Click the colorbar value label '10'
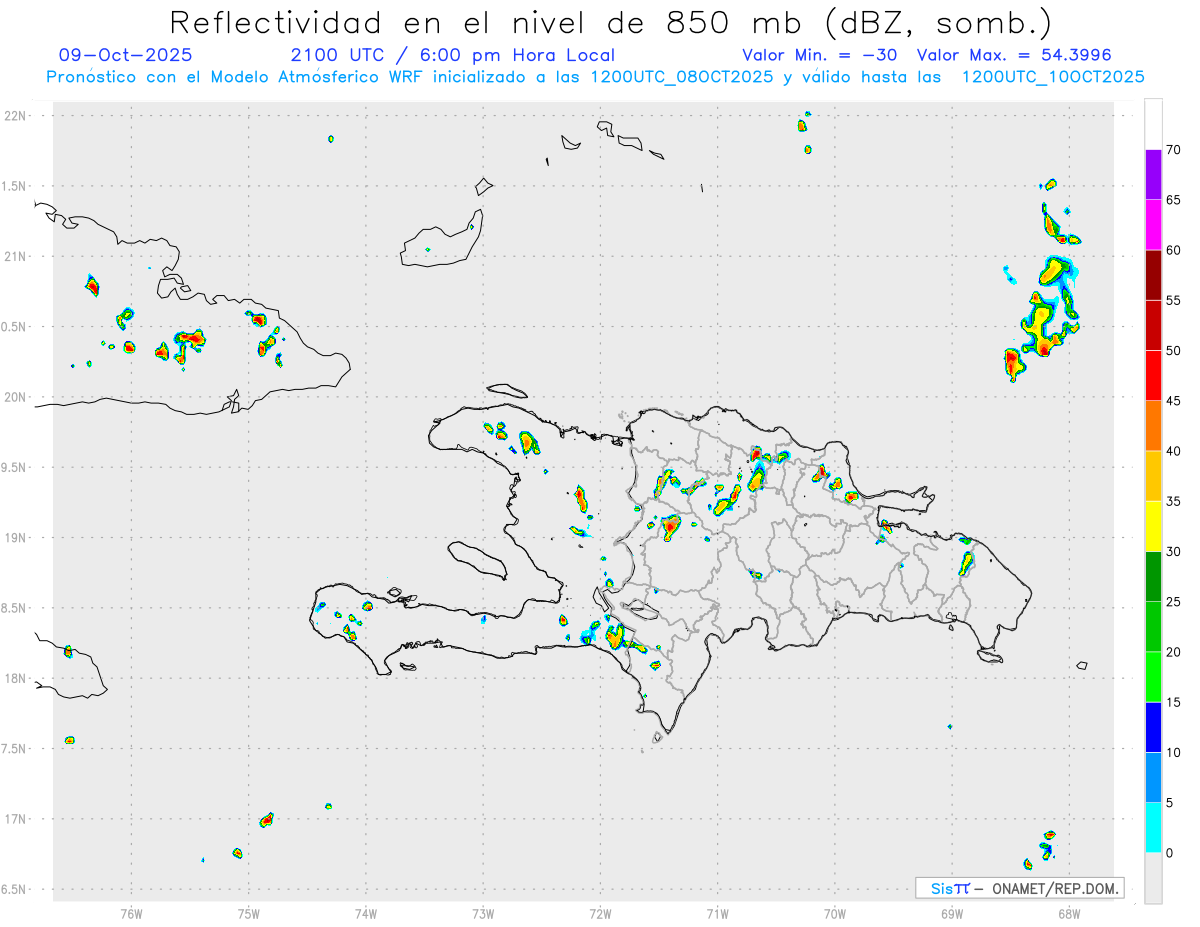This screenshot has height=927, width=1200. [x=1173, y=752]
